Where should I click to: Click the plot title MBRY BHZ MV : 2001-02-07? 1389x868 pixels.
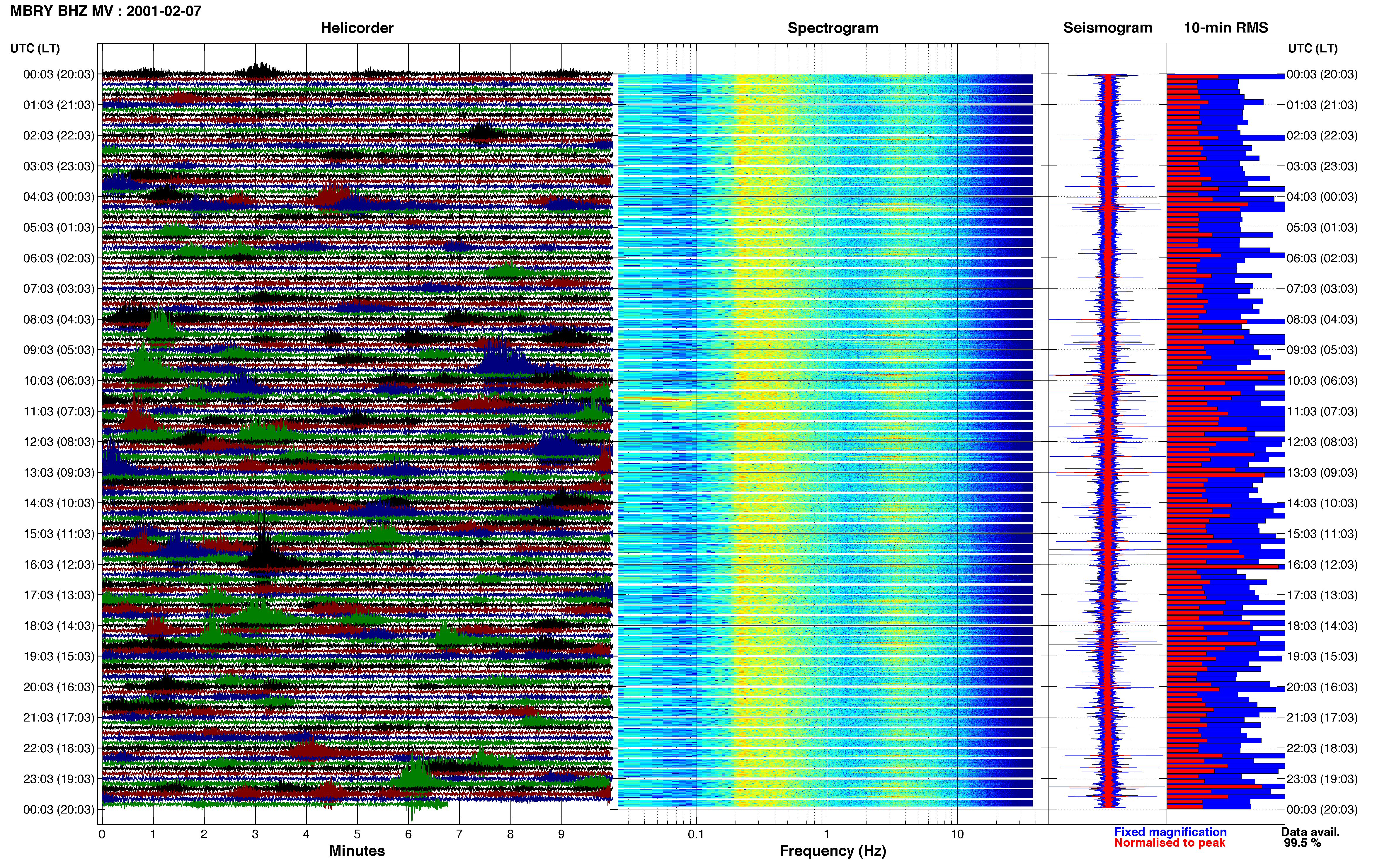pyautogui.click(x=106, y=11)
